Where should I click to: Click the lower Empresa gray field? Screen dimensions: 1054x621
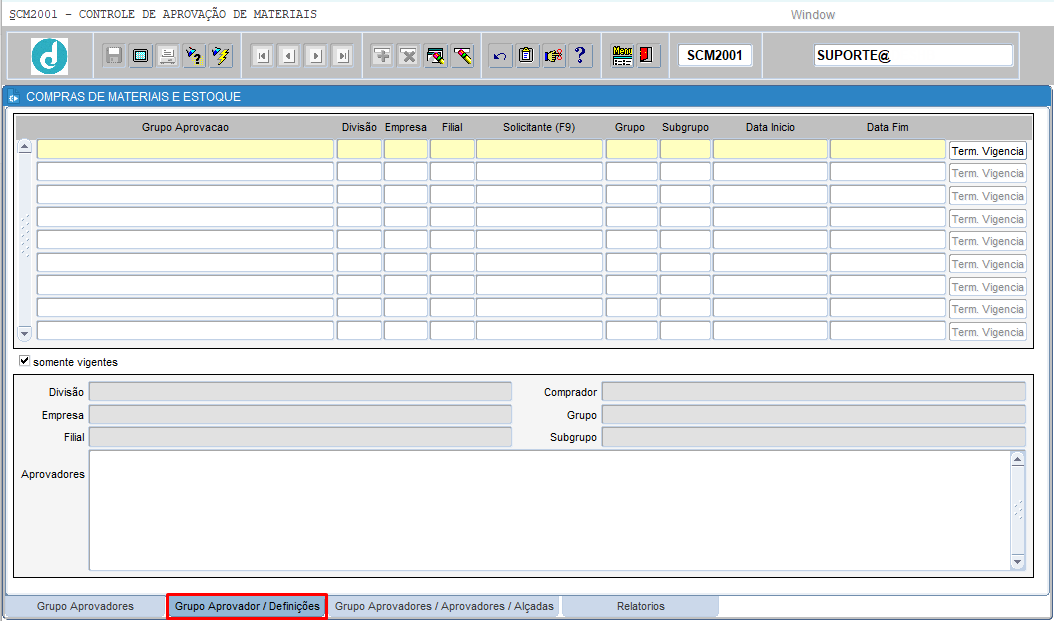300,415
